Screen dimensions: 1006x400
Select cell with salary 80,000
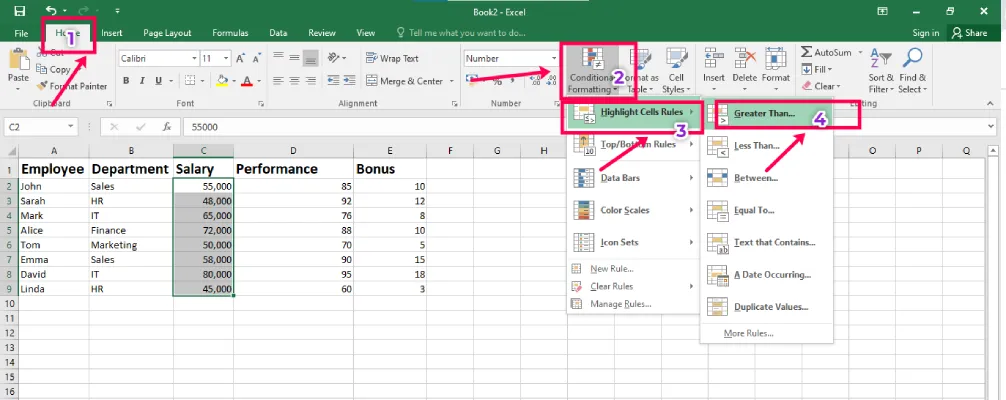[x=203, y=274]
